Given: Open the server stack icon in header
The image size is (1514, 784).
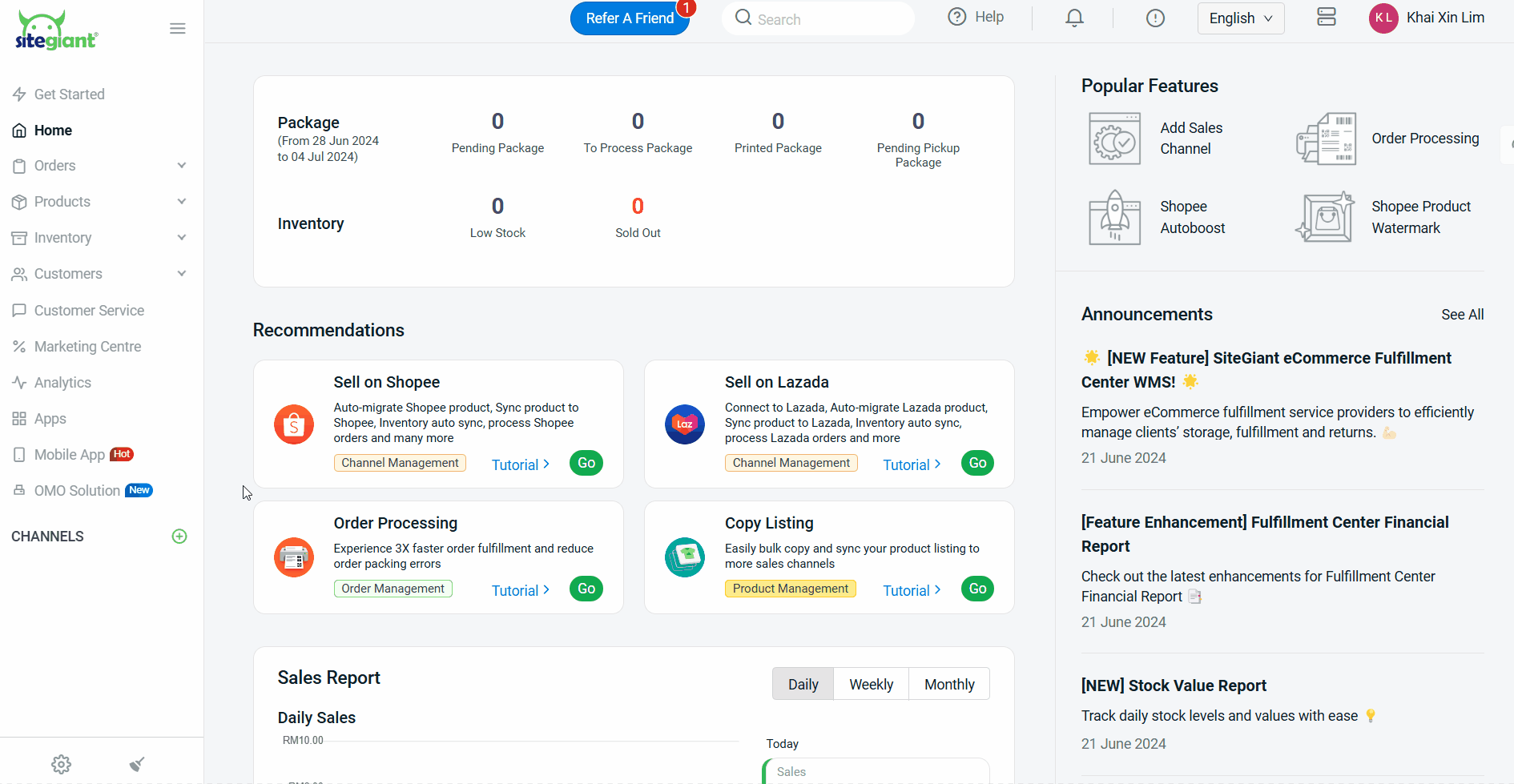Looking at the screenshot, I should (1327, 17).
